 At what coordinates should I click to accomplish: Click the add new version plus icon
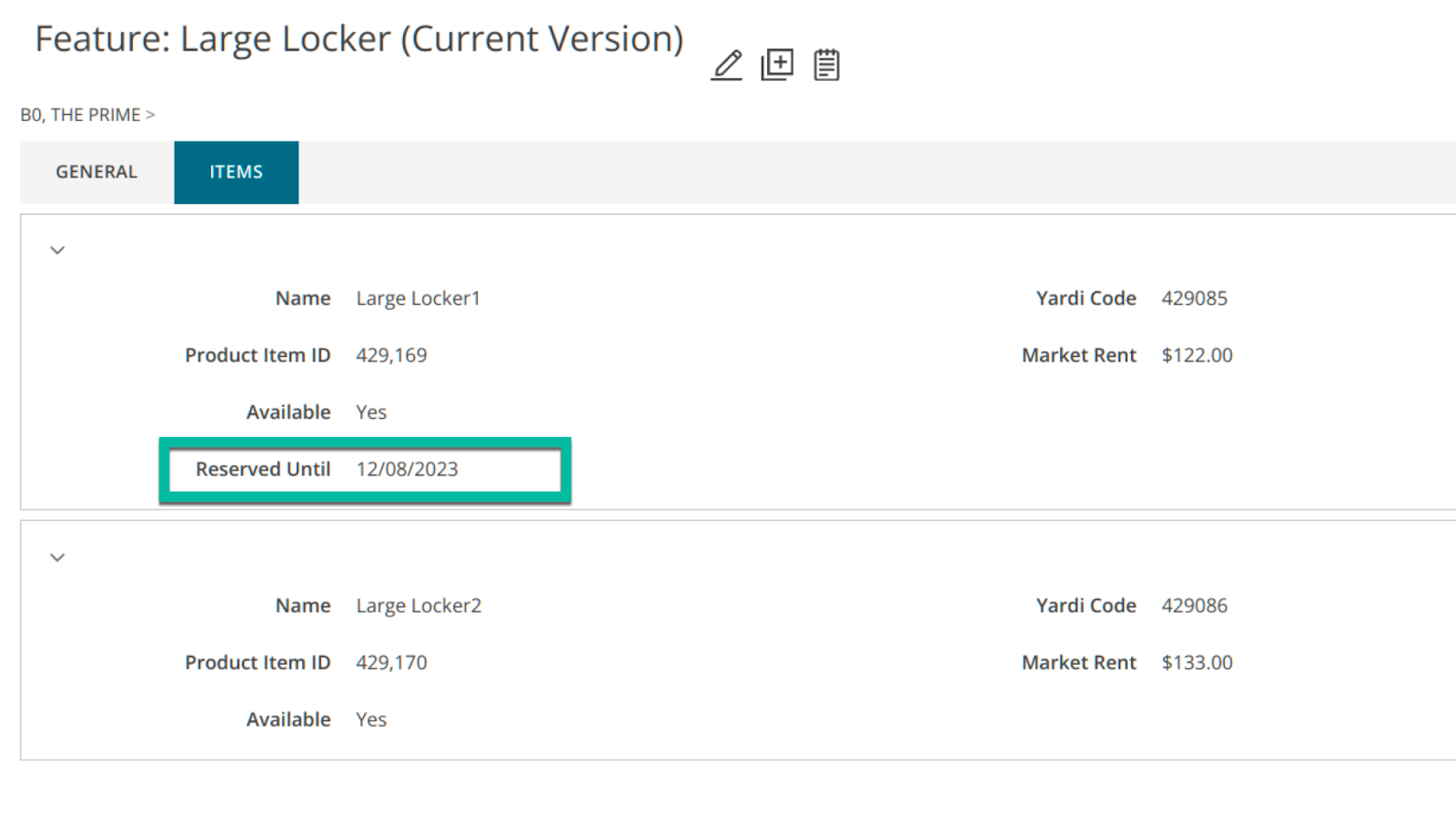coord(777,65)
